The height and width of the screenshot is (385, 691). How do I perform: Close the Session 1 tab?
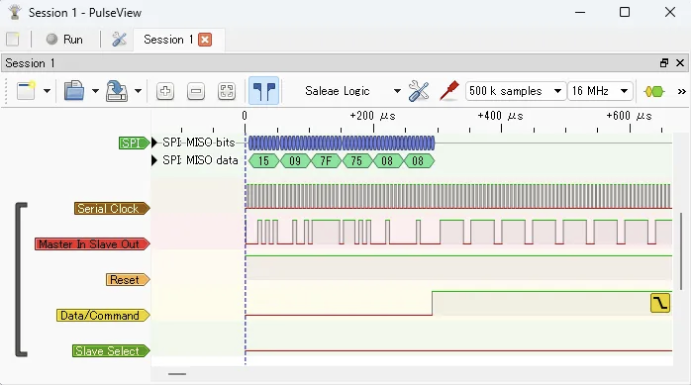(x=205, y=40)
